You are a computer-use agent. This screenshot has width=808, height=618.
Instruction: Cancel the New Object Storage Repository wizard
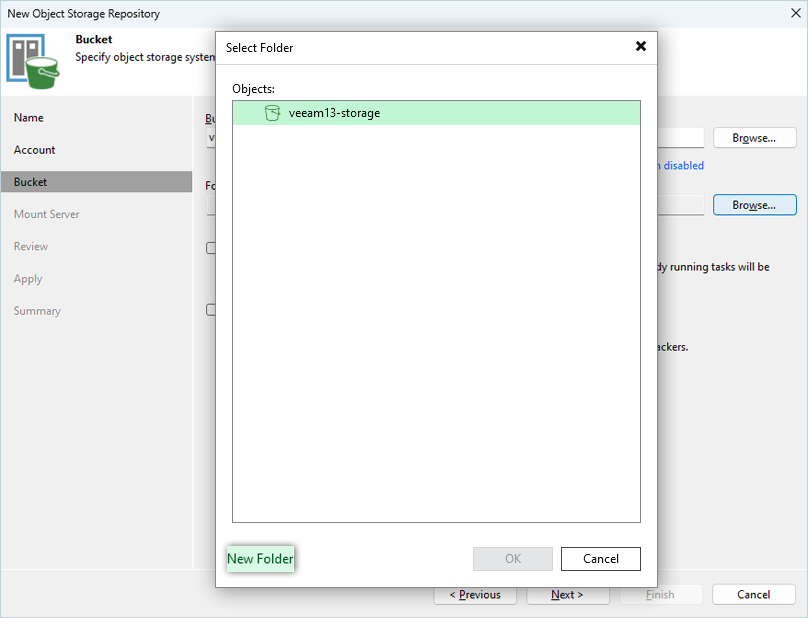click(x=753, y=595)
